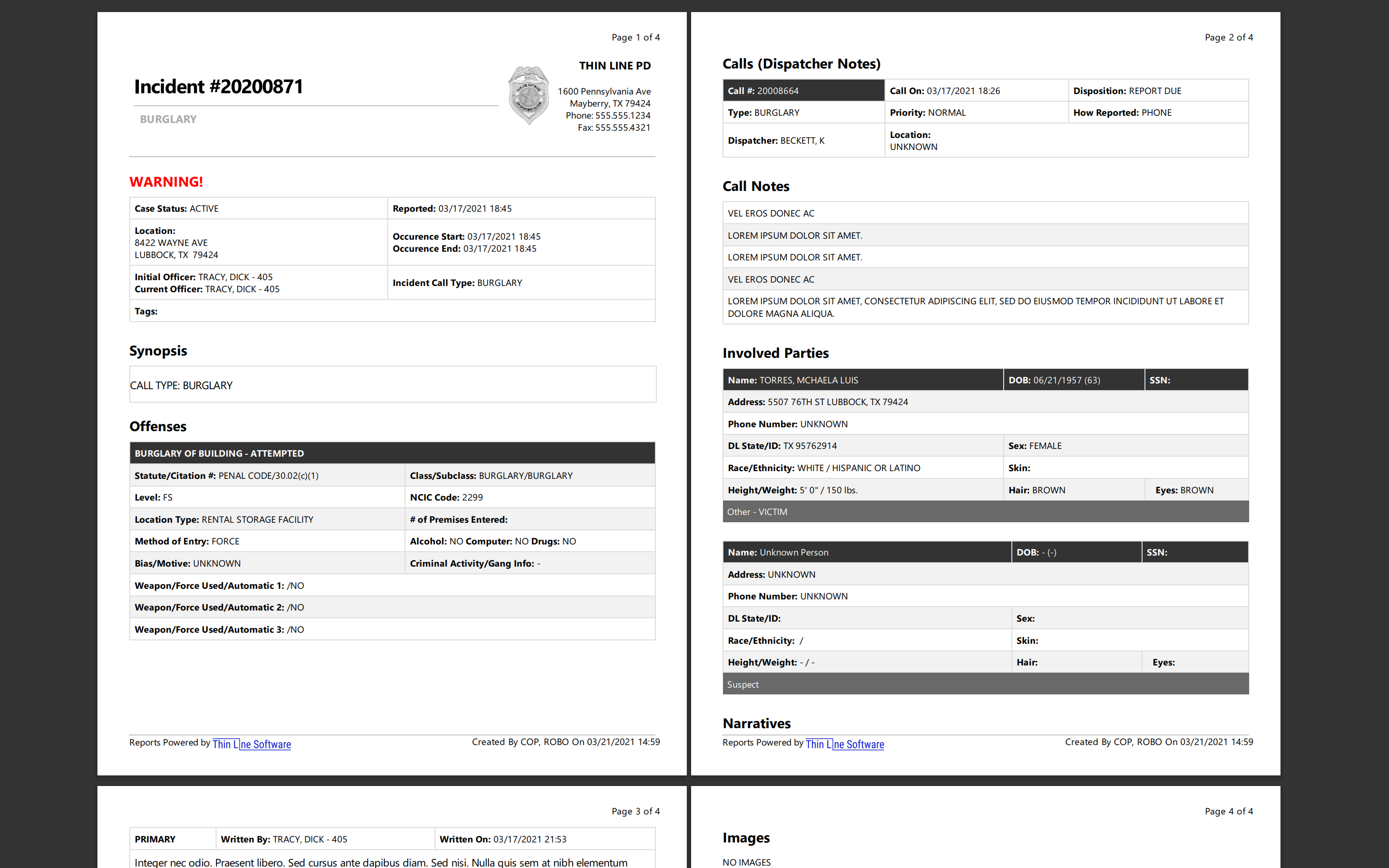Click the CALL TYPE: BURGLARY synopsis box
Image resolution: width=1389 pixels, height=868 pixels.
pyautogui.click(x=392, y=385)
